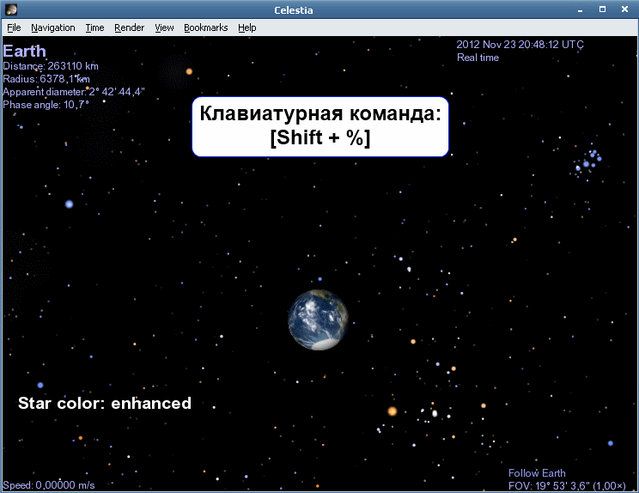Click the Speed readout at bottom left
This screenshot has height=493, width=639.
(50, 485)
